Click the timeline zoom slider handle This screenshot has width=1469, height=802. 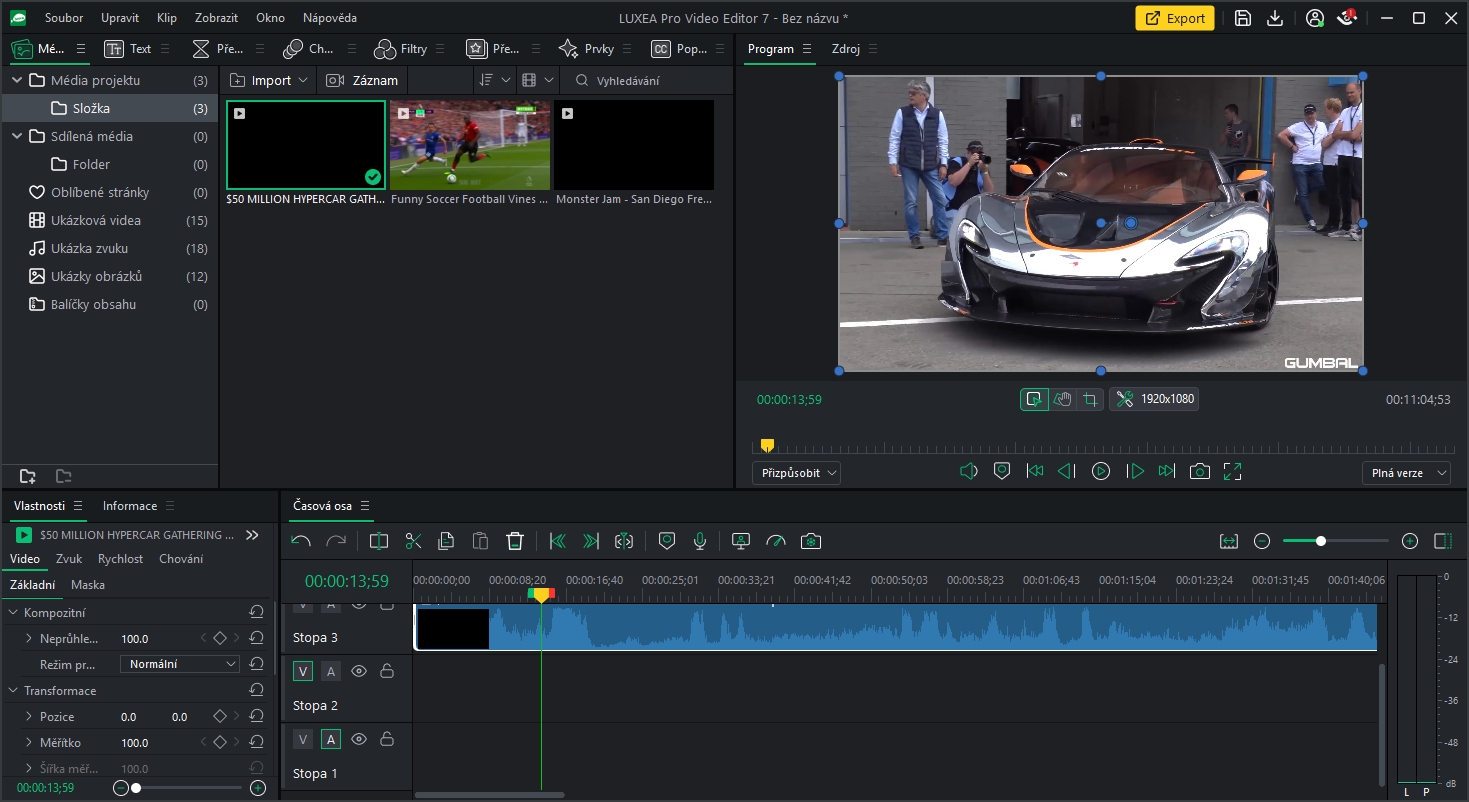[x=1321, y=541]
